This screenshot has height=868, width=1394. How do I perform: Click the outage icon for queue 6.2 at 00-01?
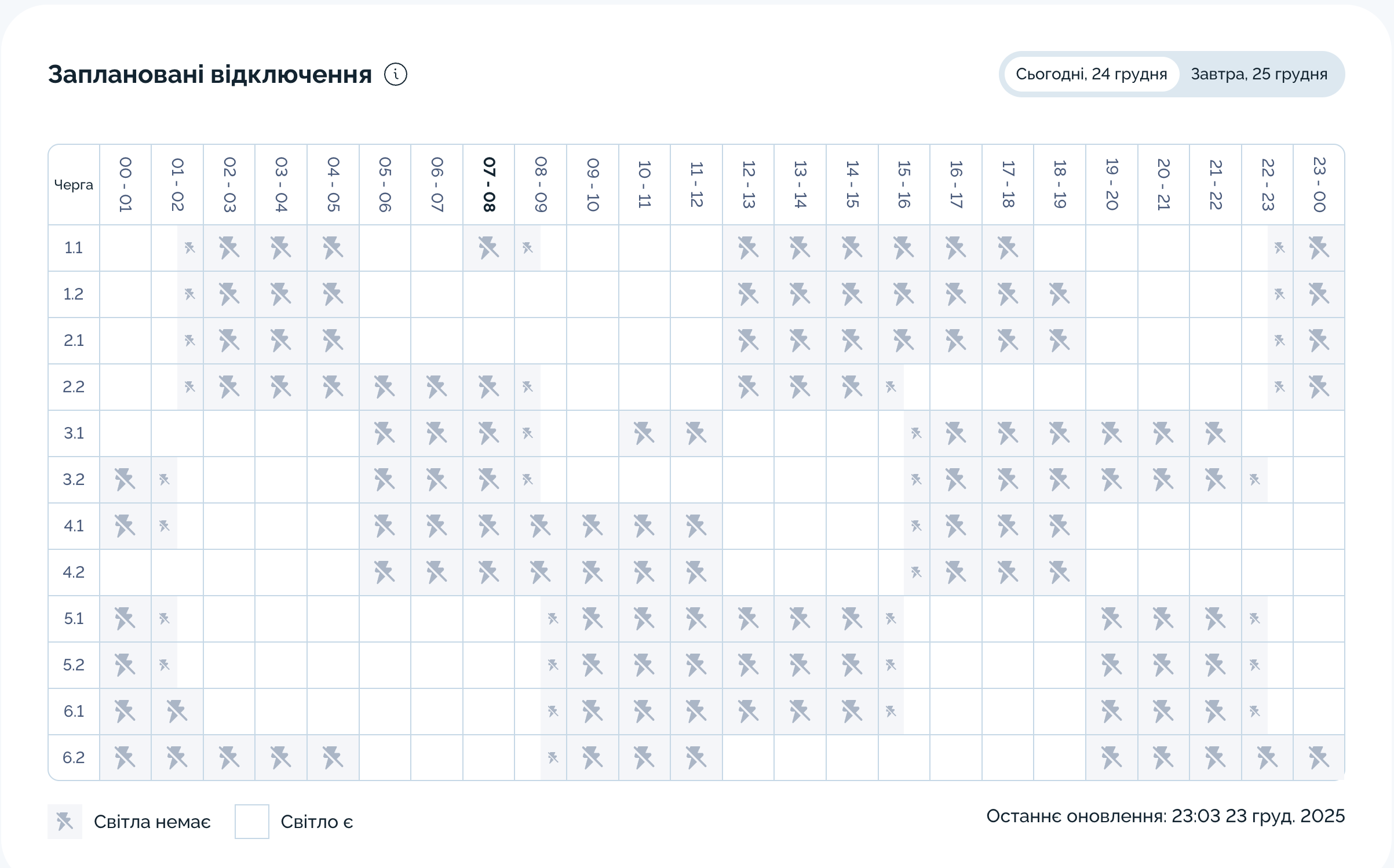pyautogui.click(x=125, y=758)
